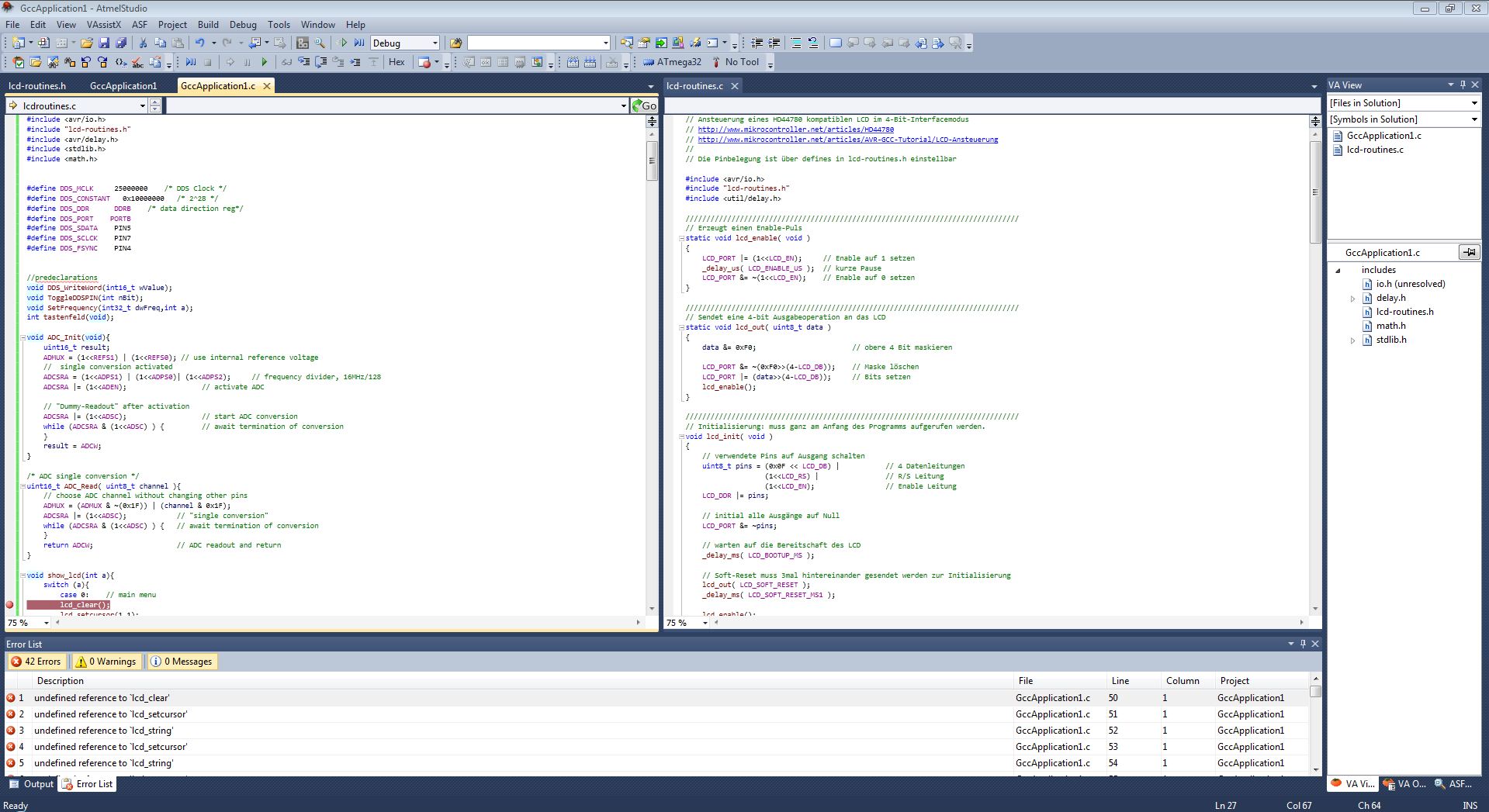Screen dimensions: 1489x812
Task: Toggle Hex display in the debug toolbar
Action: (396, 61)
